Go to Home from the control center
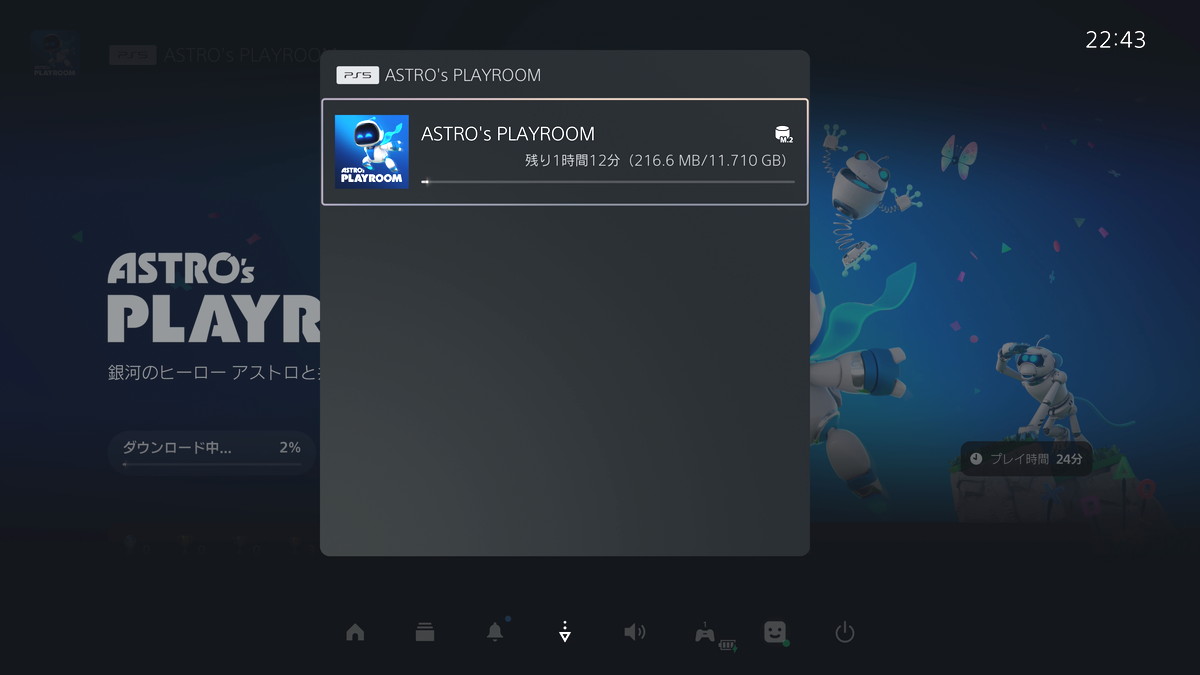The height and width of the screenshot is (675, 1200). (355, 632)
